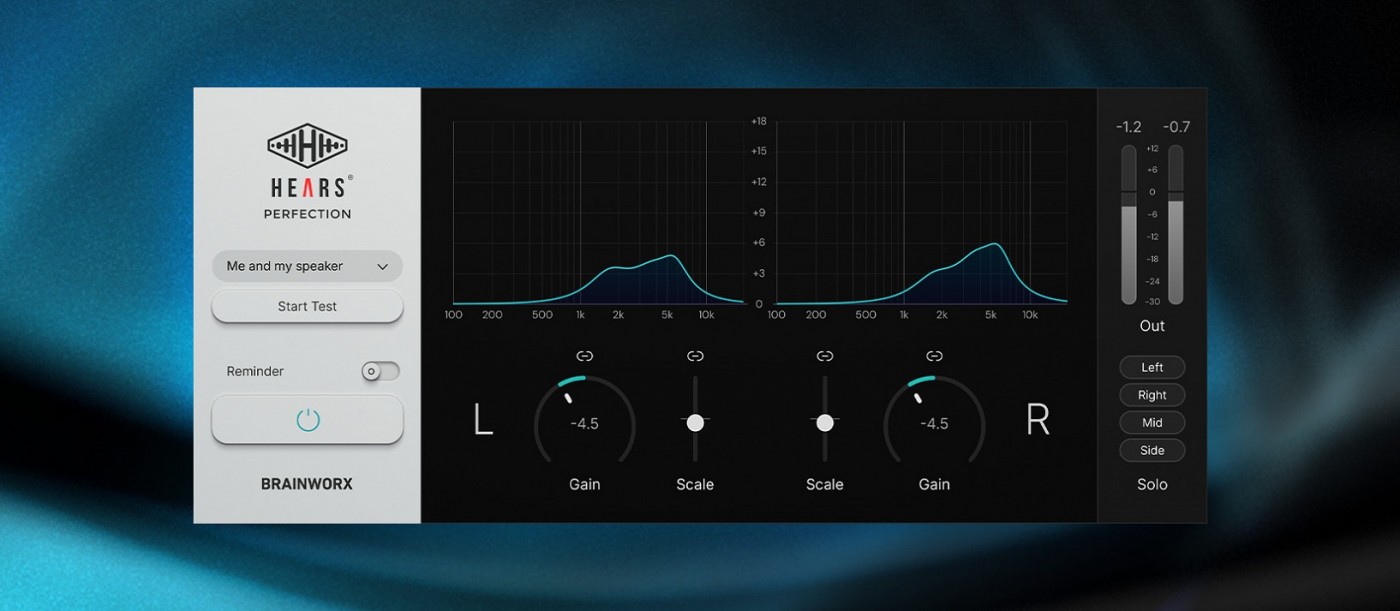Viewport: 1400px width, 611px height.
Task: Click the link icon above left Gain knob
Action: click(585, 356)
